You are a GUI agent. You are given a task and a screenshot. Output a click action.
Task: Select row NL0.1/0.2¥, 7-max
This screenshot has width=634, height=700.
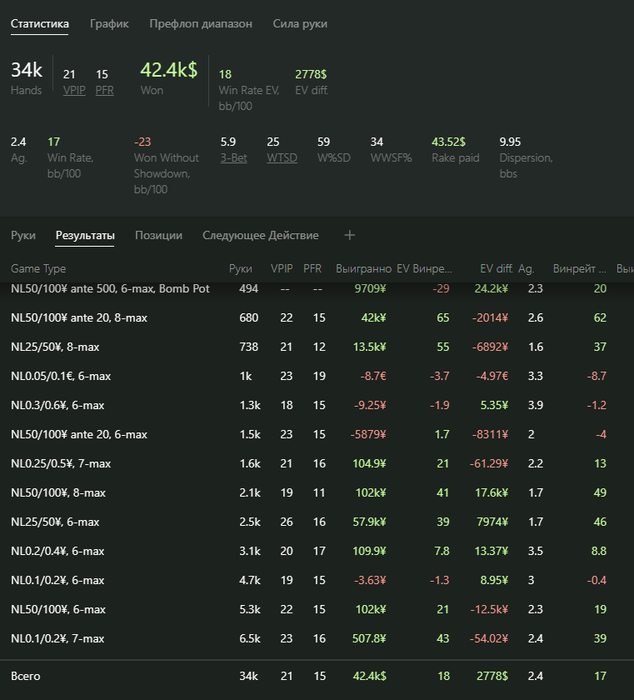317,638
